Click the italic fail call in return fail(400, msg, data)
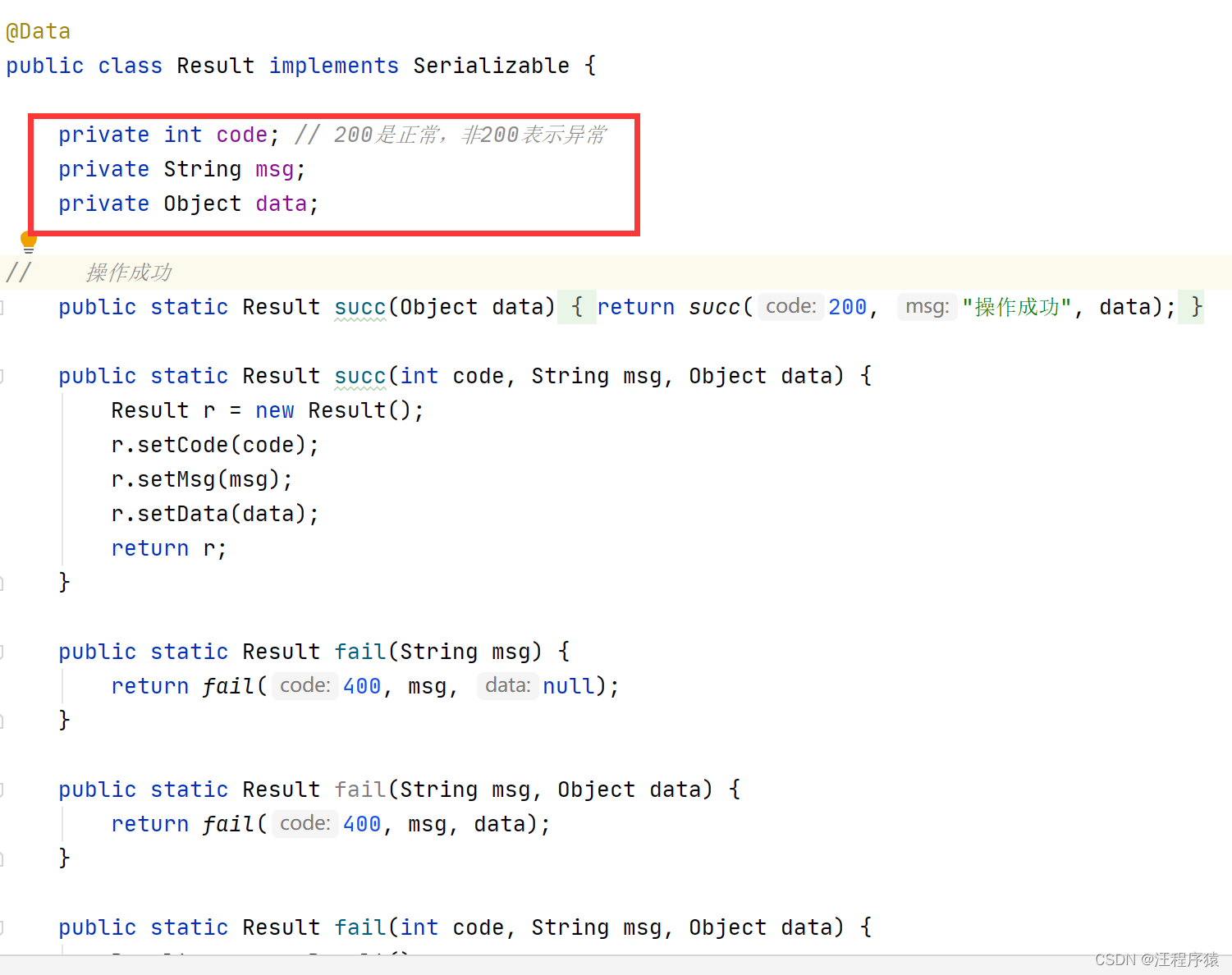 click(x=228, y=824)
